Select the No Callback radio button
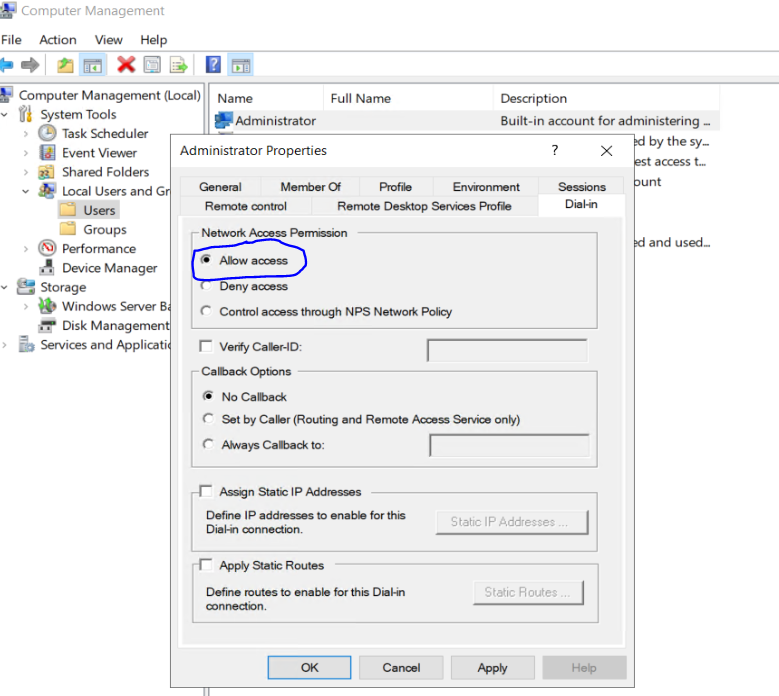Screen dimensions: 779x696 [208, 396]
